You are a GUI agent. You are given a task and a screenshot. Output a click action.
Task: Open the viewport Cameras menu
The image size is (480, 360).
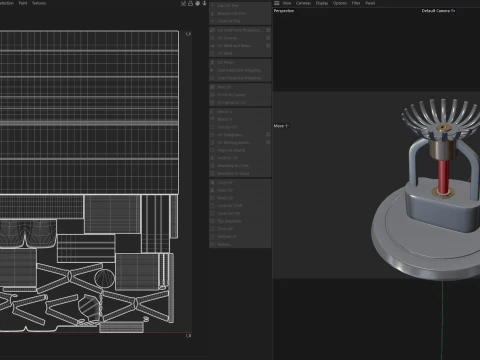(303, 3)
